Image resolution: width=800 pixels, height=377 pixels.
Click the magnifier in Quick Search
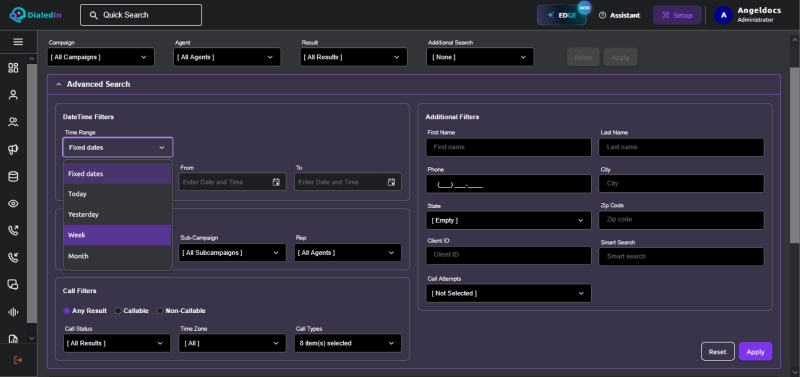click(93, 15)
